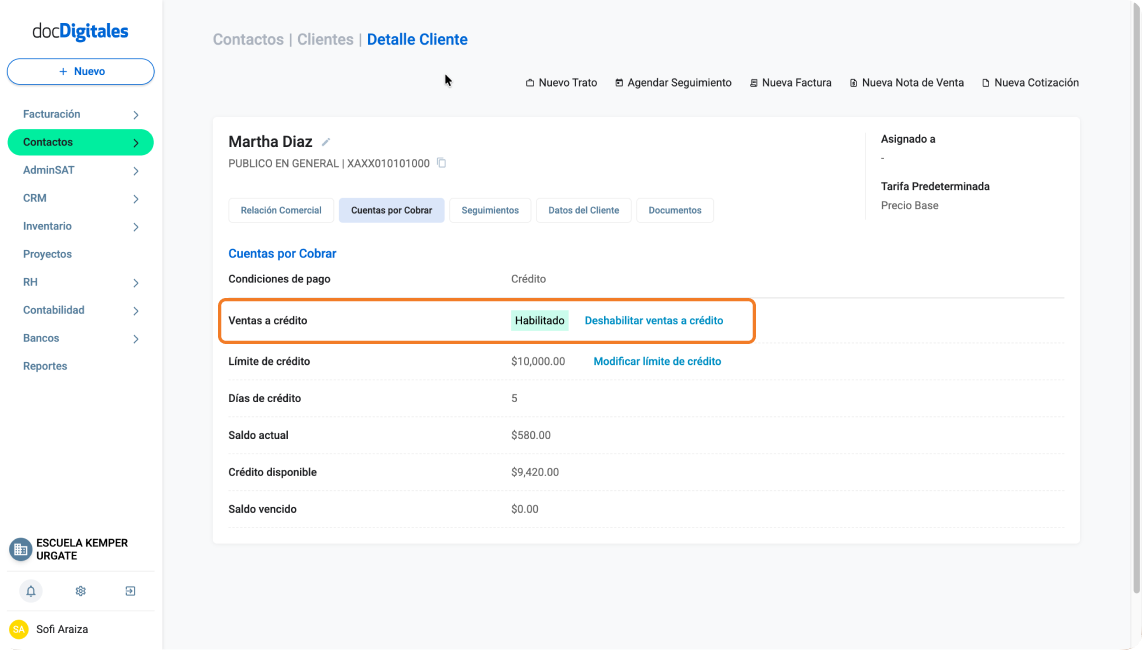
Task: Expand the Contactos menu chevron
Action: 135,143
